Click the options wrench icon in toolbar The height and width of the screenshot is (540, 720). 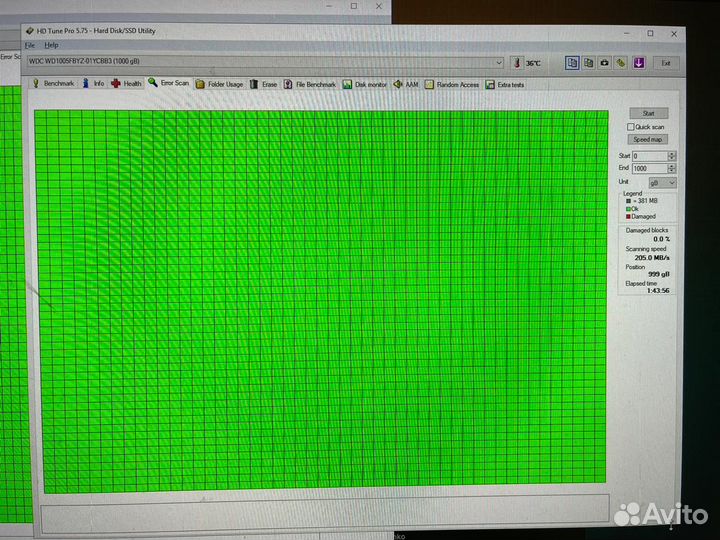coord(621,63)
